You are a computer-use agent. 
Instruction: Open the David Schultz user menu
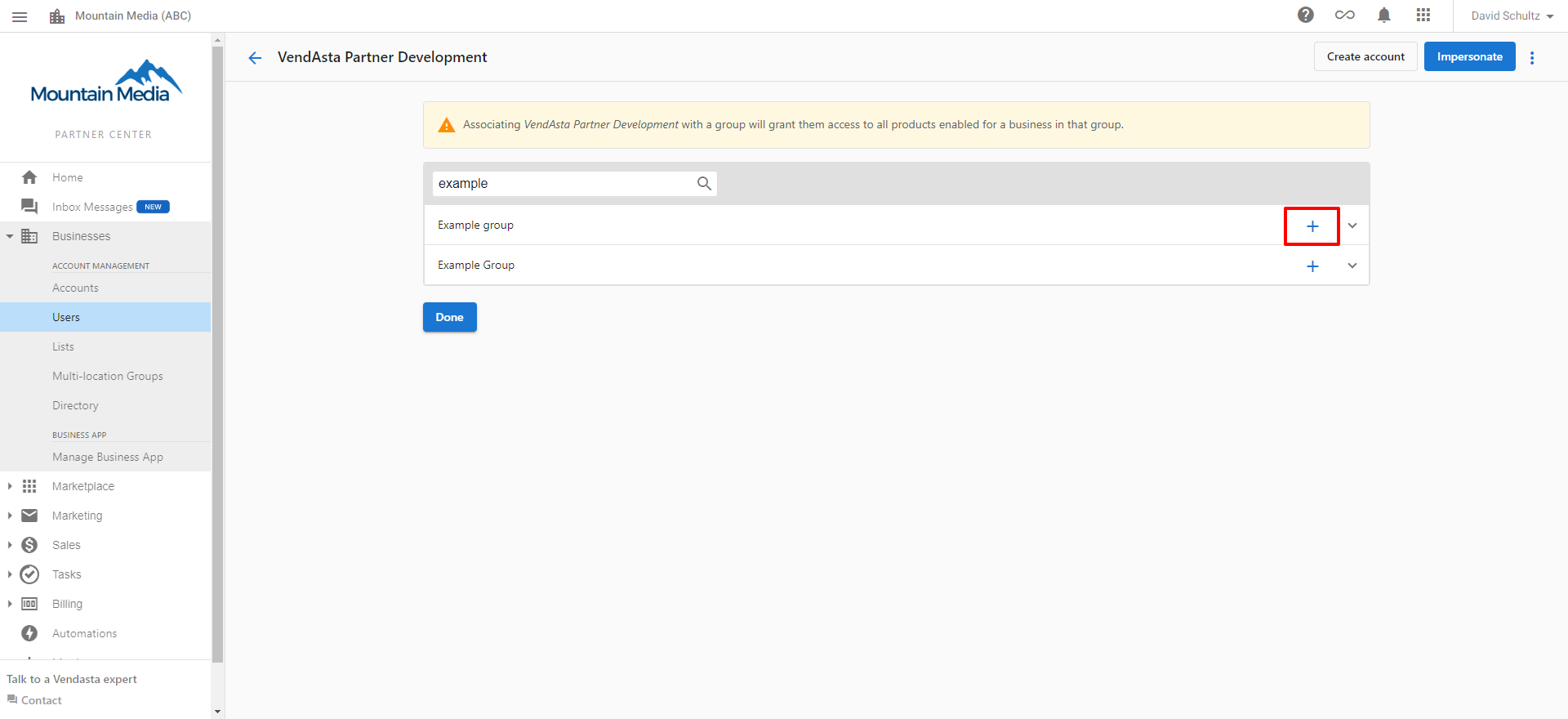1512,16
